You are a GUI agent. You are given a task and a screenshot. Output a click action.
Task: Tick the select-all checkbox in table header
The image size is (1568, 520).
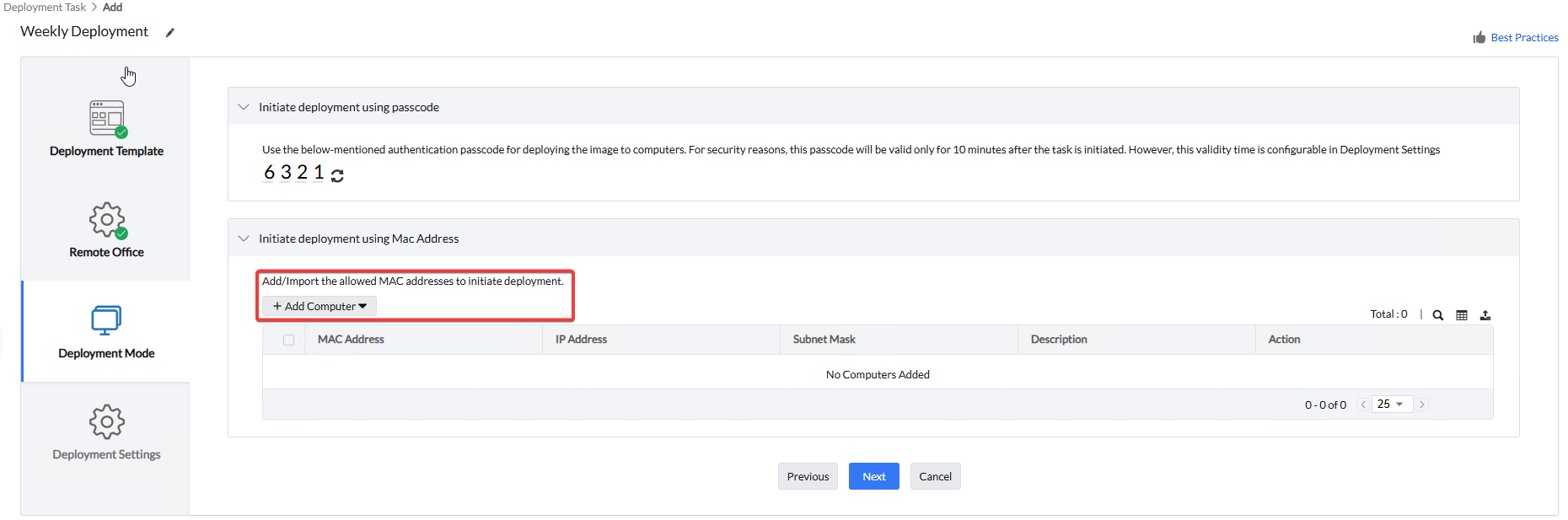tap(289, 340)
